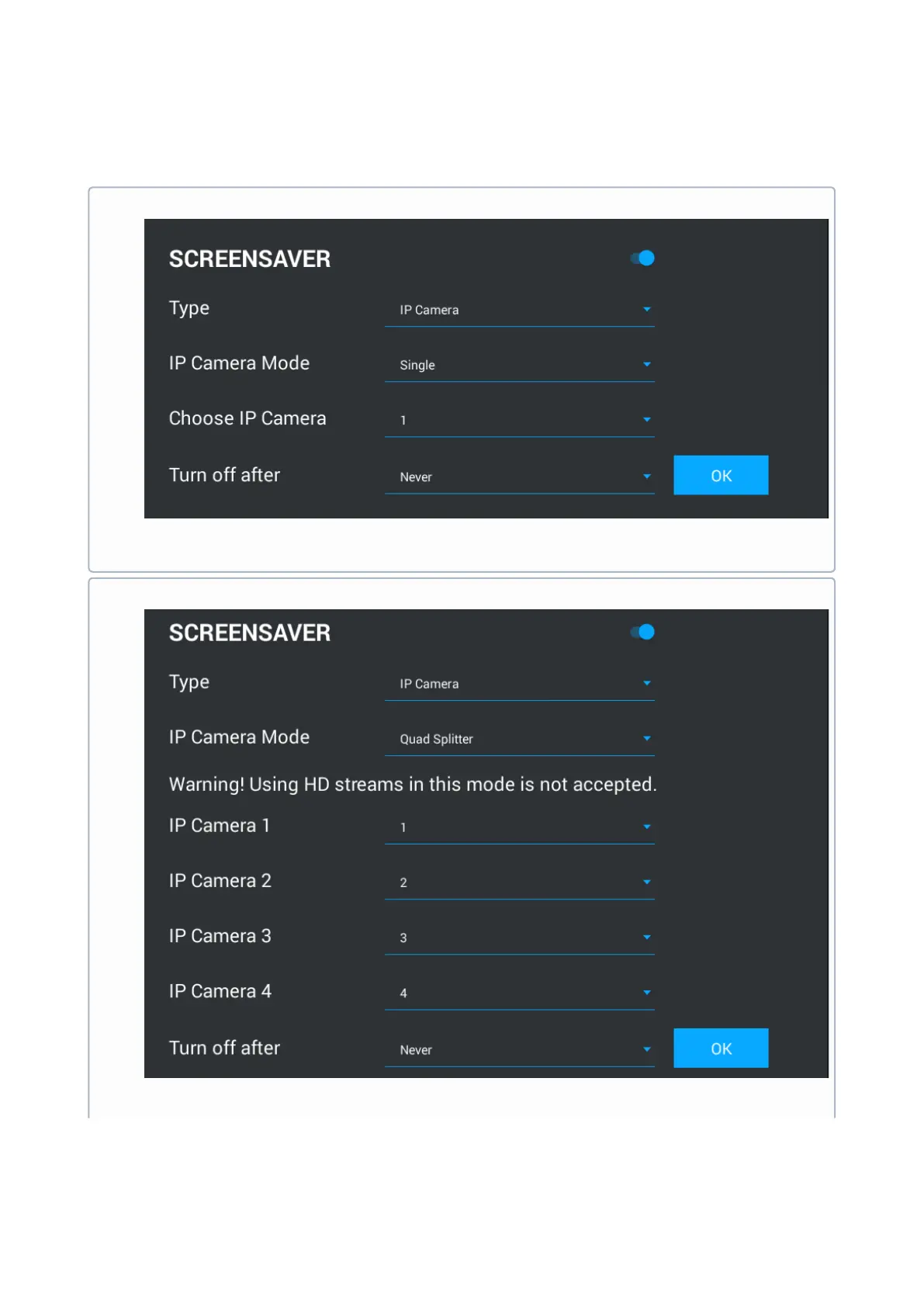
Task: Open the Type dropdown in bottom panel
Action: pyautogui.click(x=519, y=685)
